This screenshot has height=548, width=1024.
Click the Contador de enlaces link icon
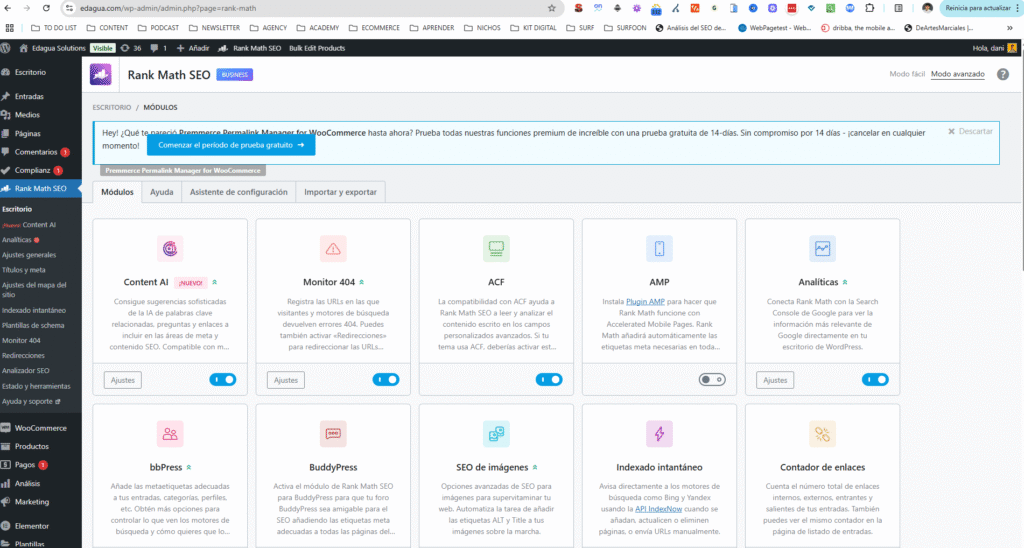pyautogui.click(x=822, y=433)
